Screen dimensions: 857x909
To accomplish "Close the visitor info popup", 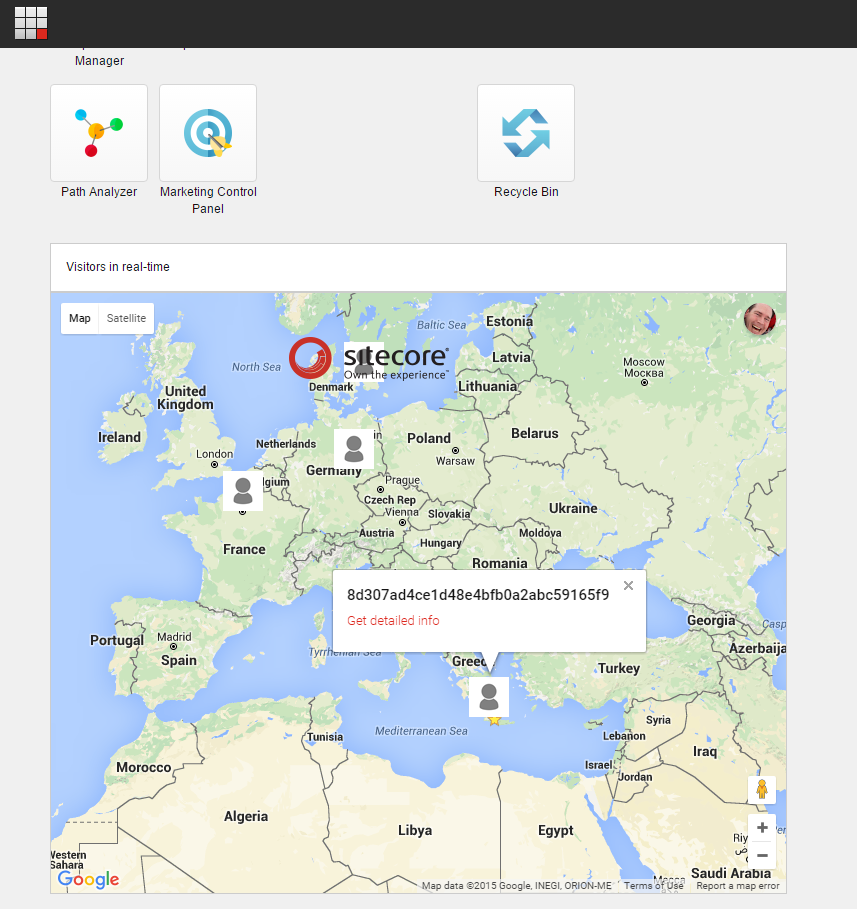I will [x=628, y=586].
